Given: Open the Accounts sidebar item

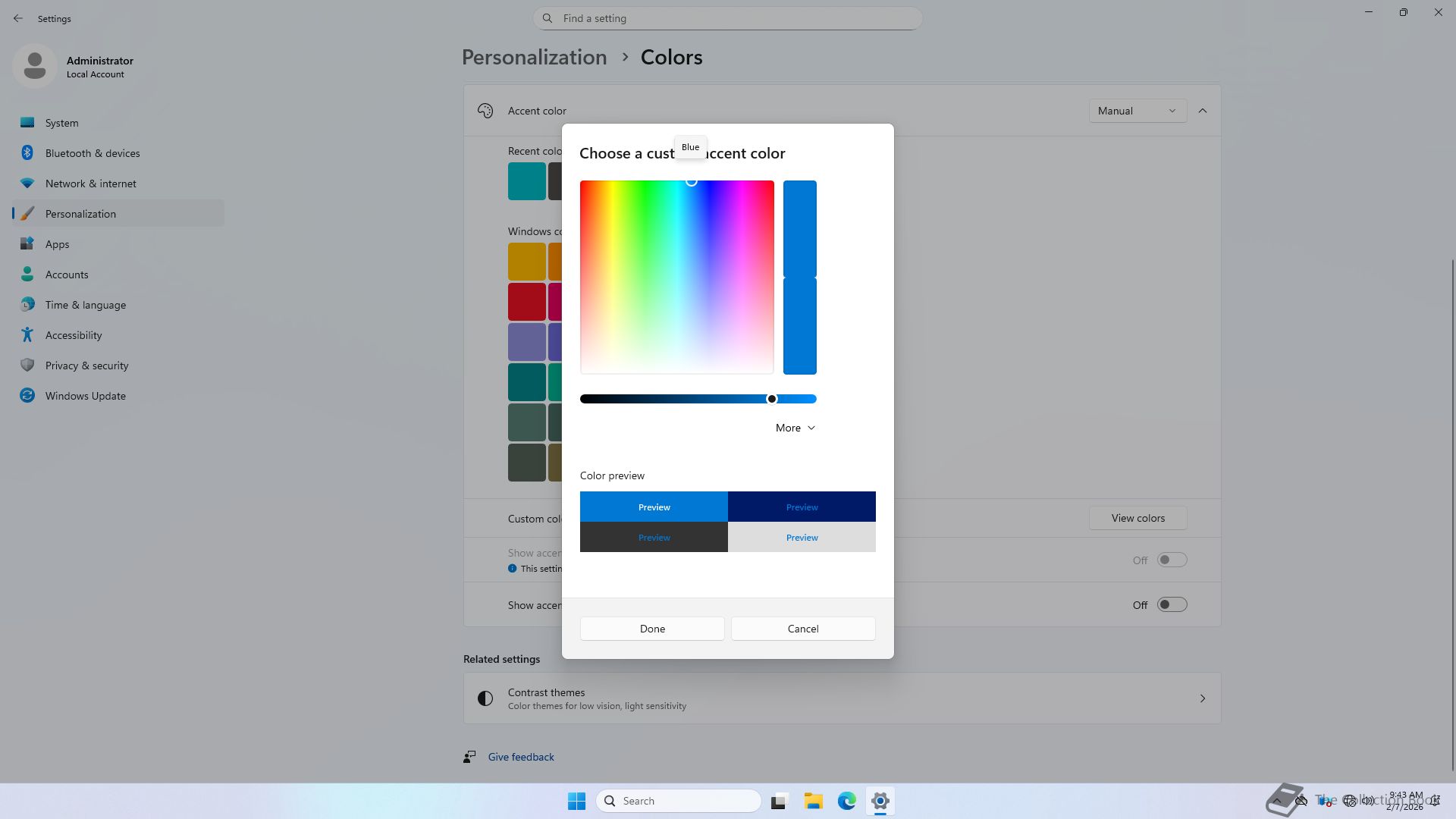Looking at the screenshot, I should point(67,275).
